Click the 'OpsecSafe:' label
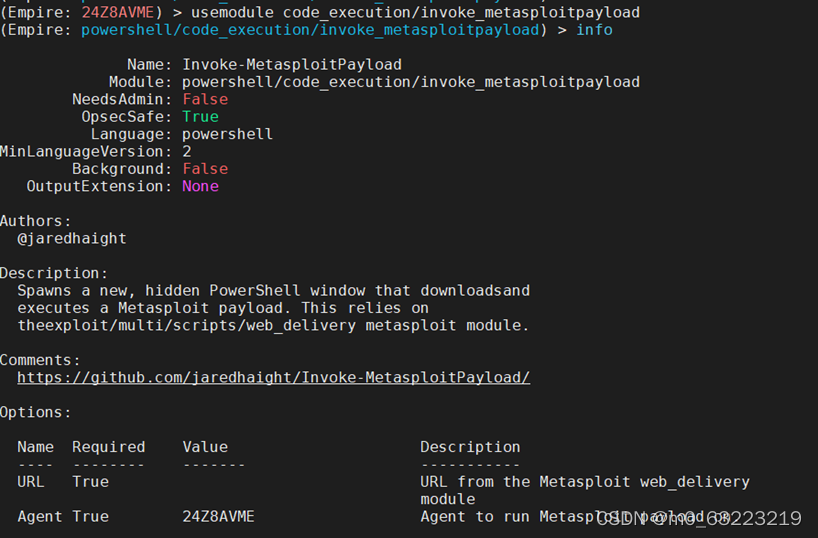Viewport: 818px width, 538px height. (127, 116)
